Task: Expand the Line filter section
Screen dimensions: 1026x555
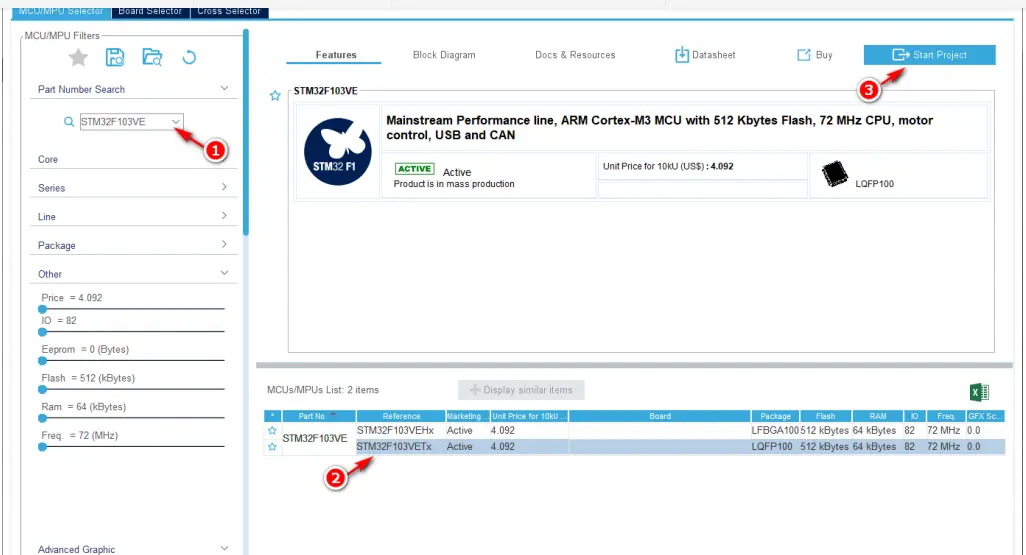Action: [x=224, y=216]
